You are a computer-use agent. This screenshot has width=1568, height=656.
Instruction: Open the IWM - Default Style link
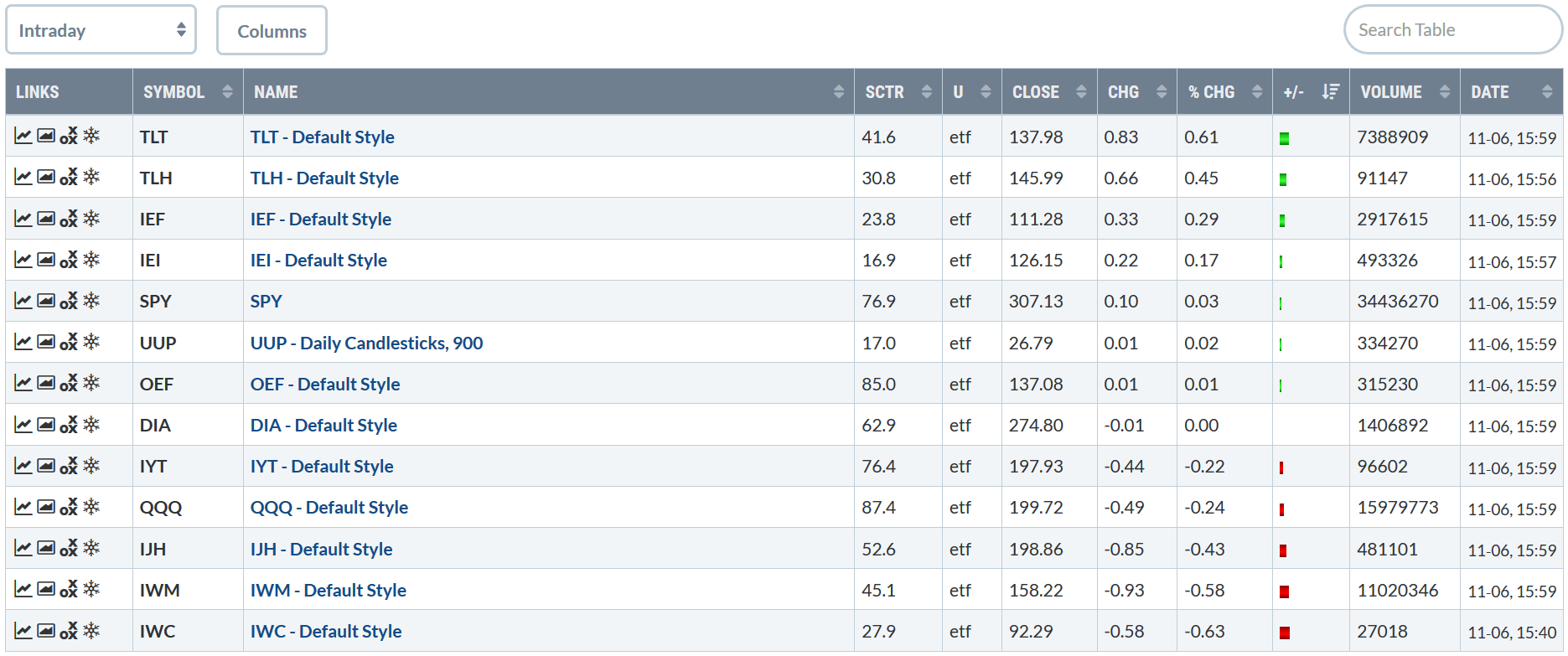coord(328,590)
